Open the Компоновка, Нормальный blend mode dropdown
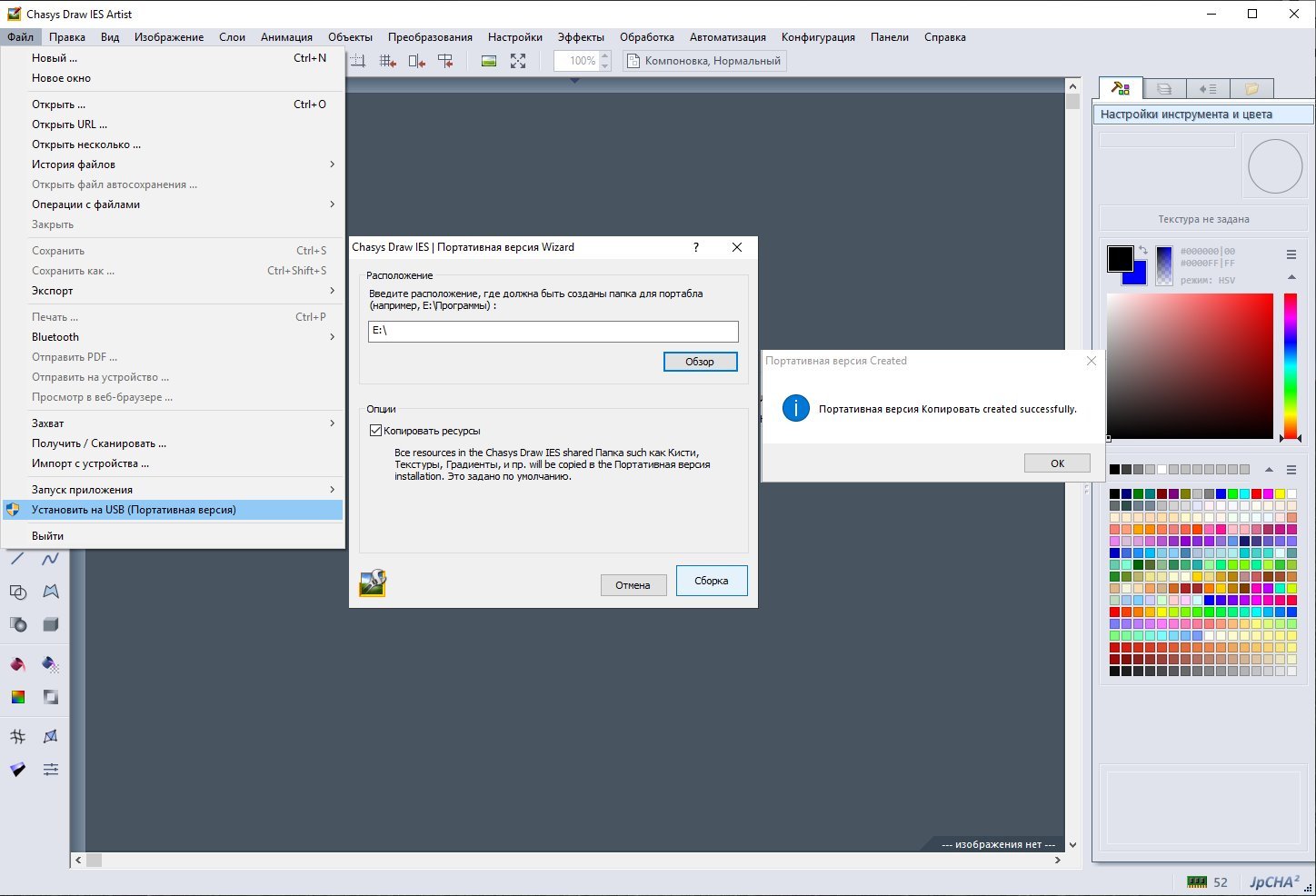Screen dimensions: 1316x896 (705, 61)
